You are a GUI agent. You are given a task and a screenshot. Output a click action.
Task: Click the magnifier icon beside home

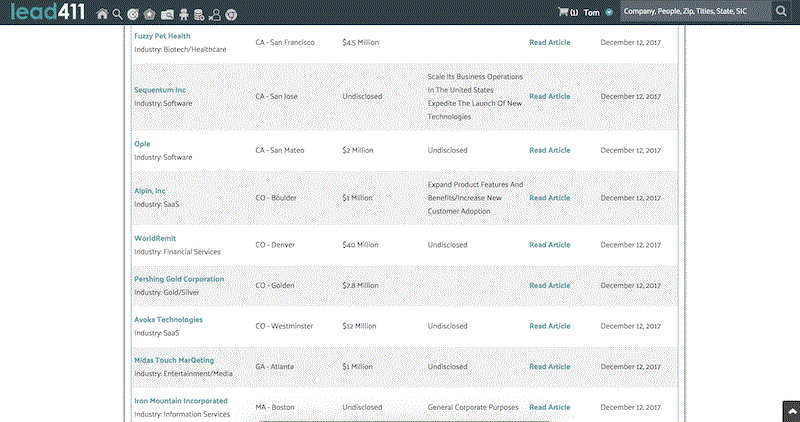click(x=117, y=14)
